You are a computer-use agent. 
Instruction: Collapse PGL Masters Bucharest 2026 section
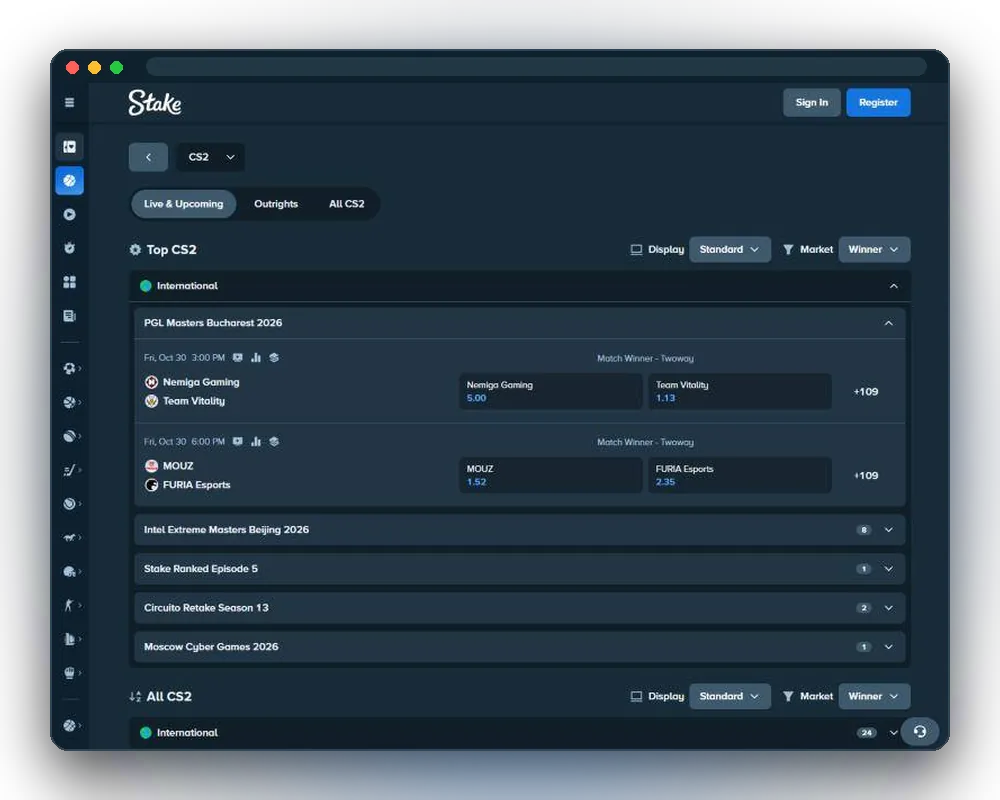[888, 323]
